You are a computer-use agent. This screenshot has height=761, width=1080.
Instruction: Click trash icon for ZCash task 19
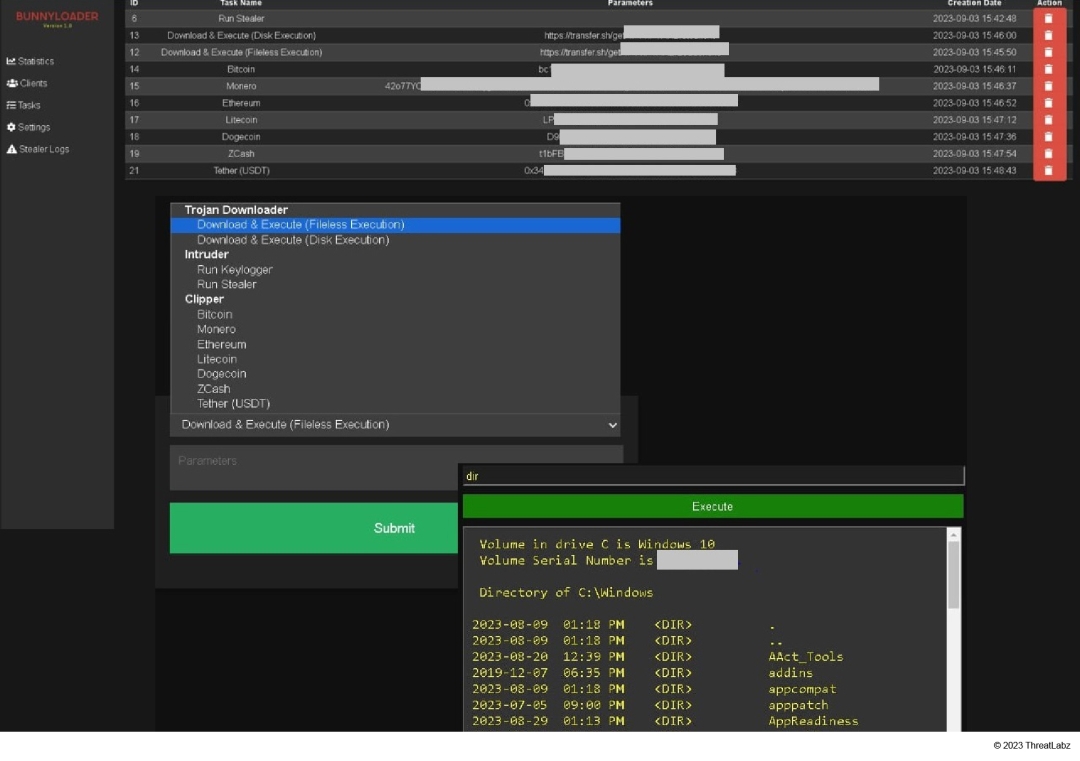pyautogui.click(x=1048, y=154)
